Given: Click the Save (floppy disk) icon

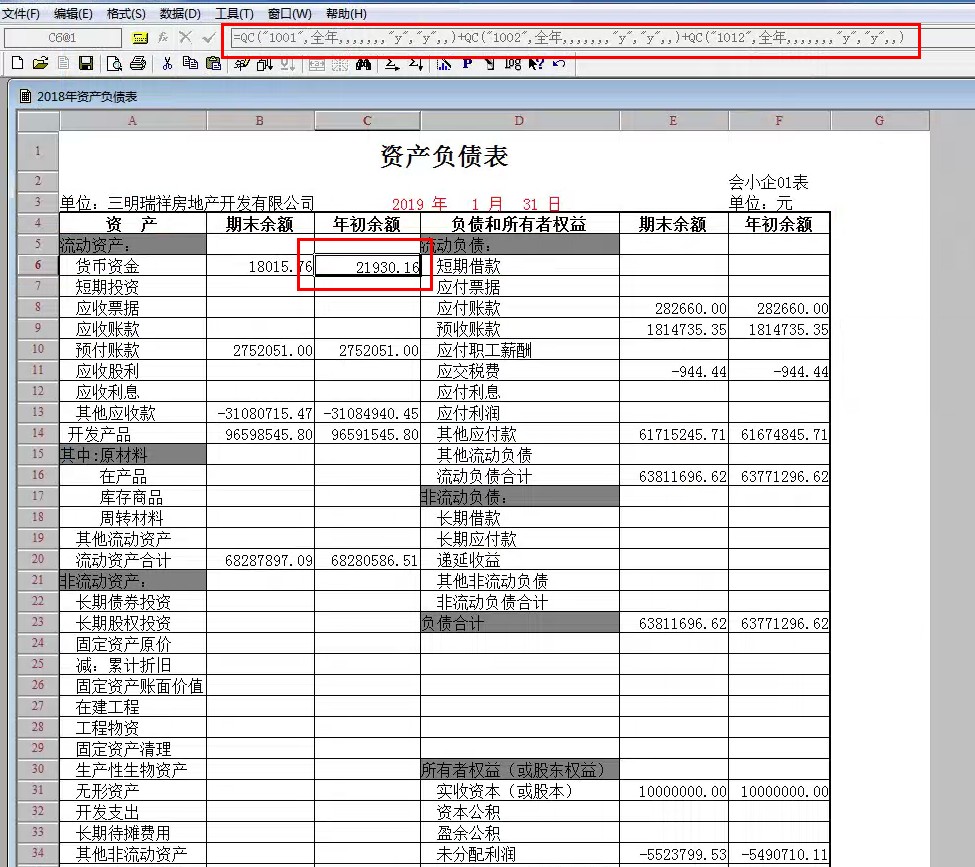Looking at the screenshot, I should tap(86, 63).
